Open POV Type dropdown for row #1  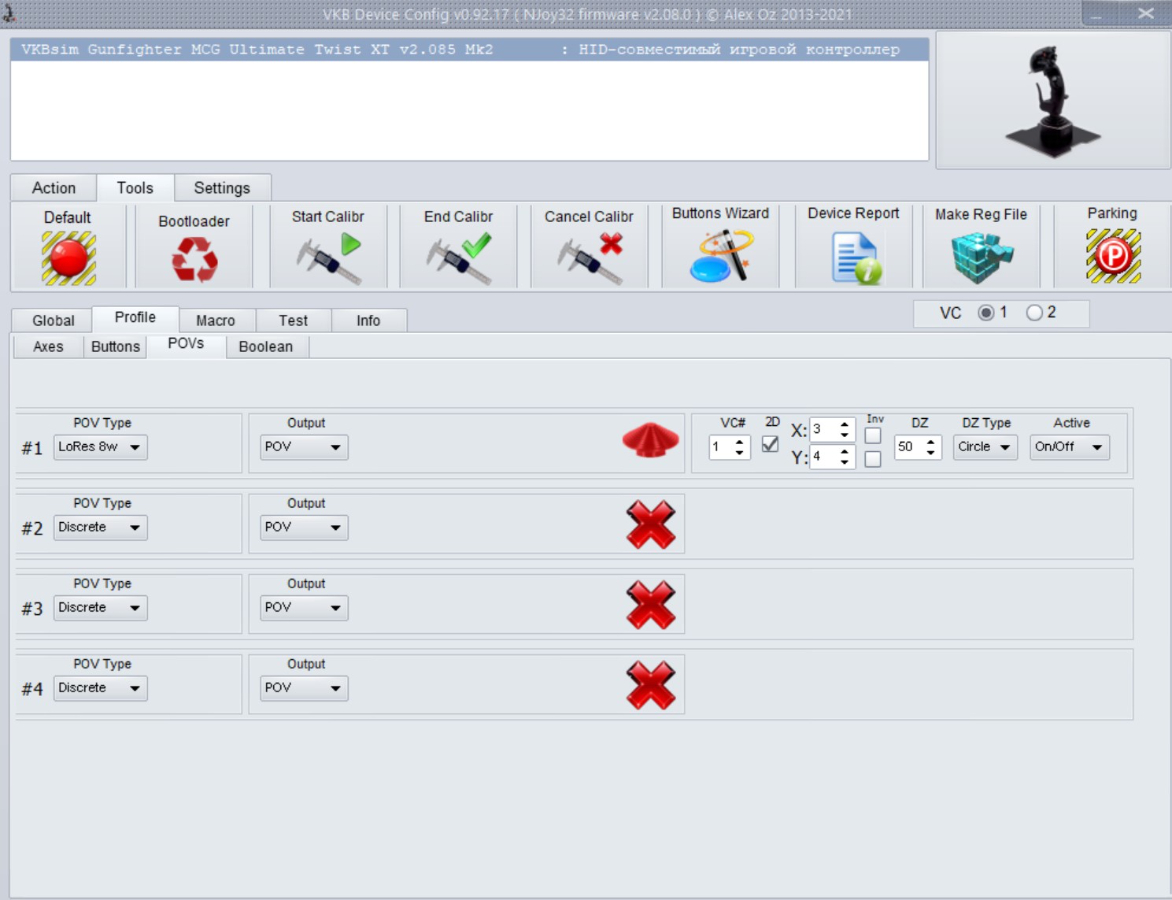(x=100, y=447)
